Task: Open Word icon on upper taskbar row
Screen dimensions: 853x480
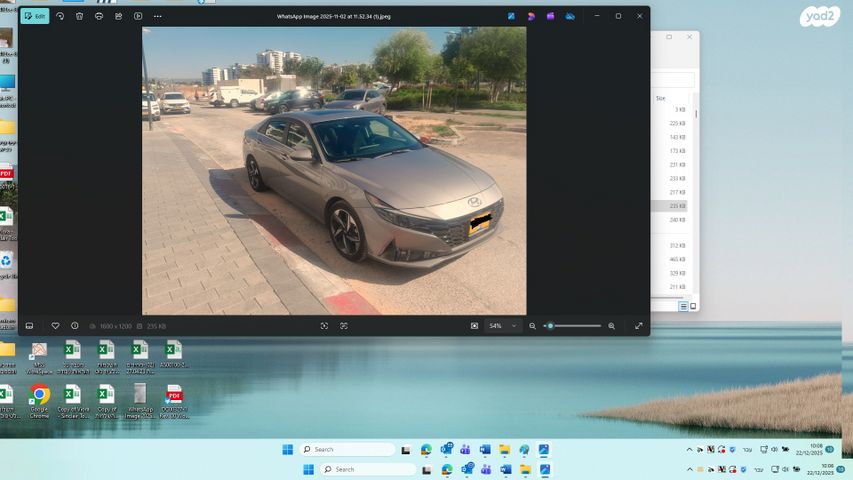Action: pos(485,450)
